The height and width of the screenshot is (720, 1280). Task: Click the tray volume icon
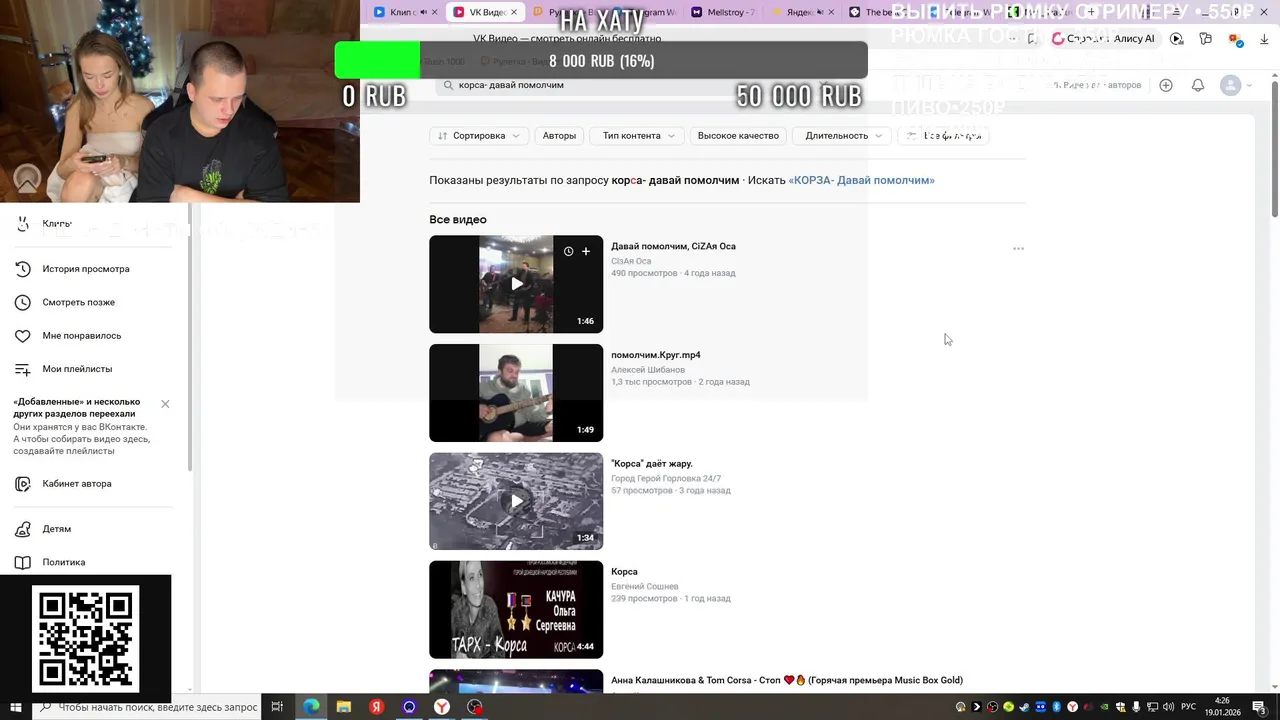pos(1168,707)
